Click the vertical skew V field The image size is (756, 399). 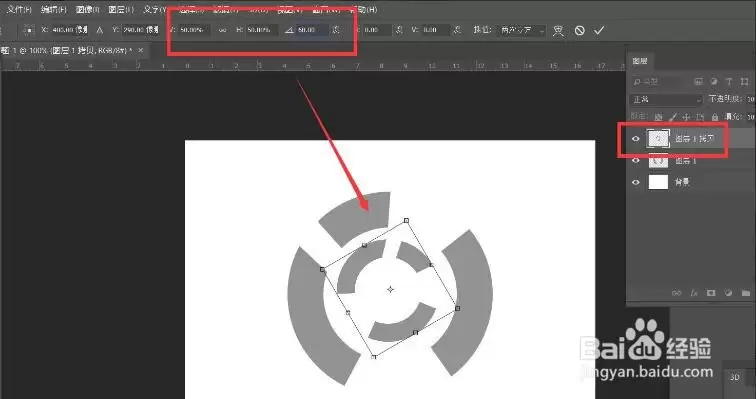click(x=435, y=30)
